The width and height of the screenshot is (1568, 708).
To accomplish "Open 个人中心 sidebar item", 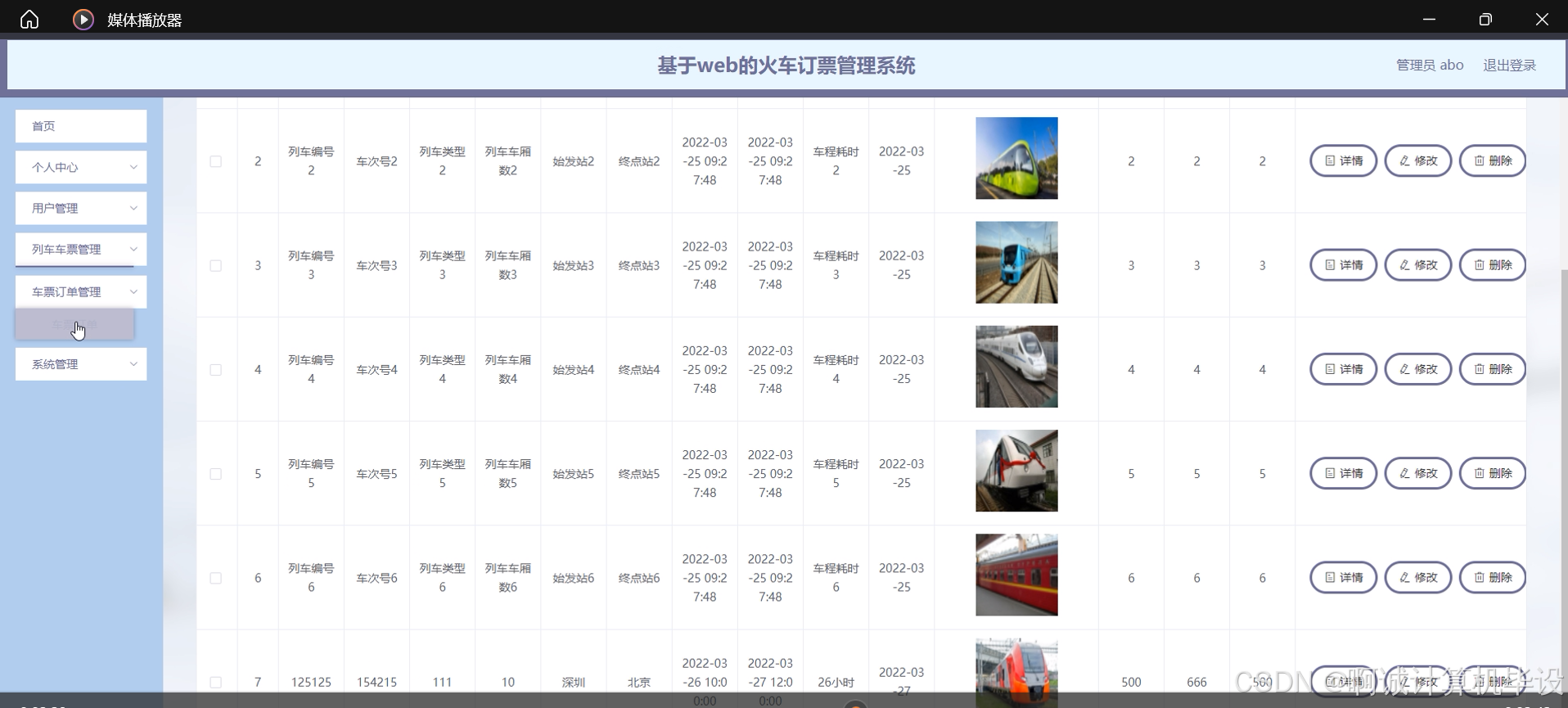I will click(81, 167).
